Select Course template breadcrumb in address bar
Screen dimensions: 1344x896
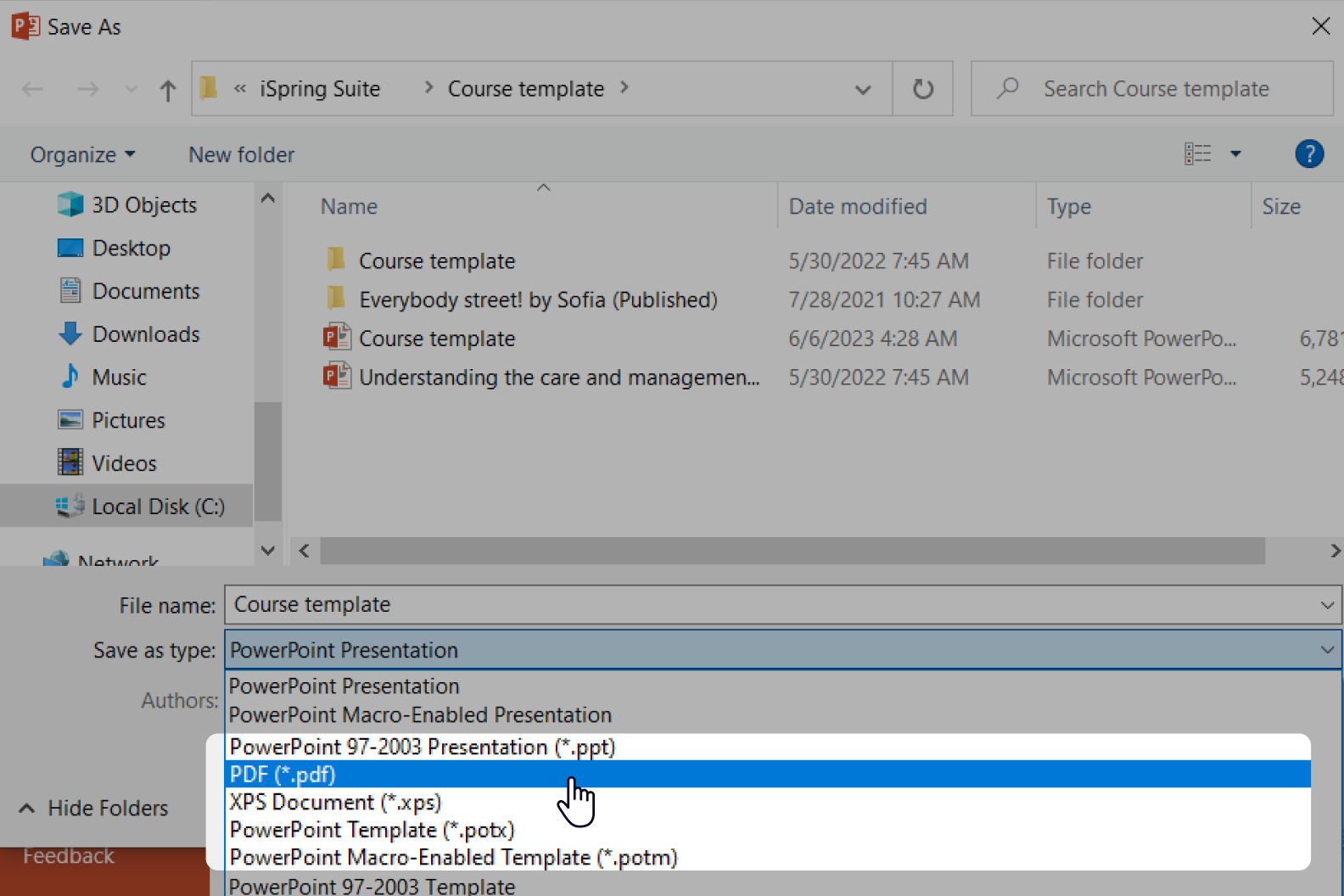point(526,88)
